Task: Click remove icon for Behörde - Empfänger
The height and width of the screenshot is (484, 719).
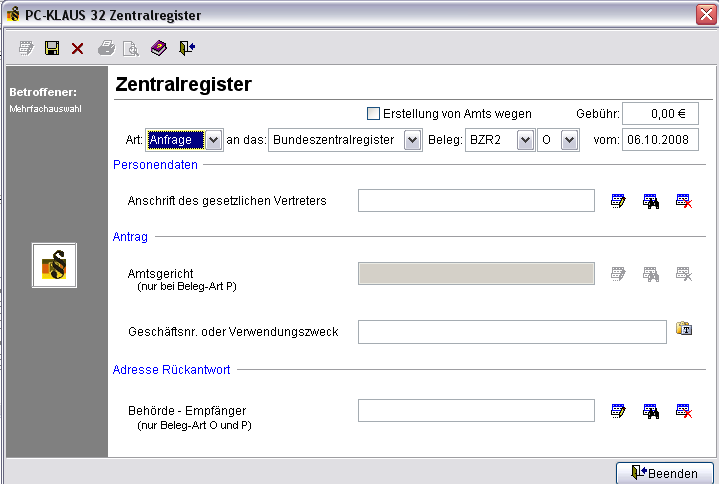Action: click(684, 410)
